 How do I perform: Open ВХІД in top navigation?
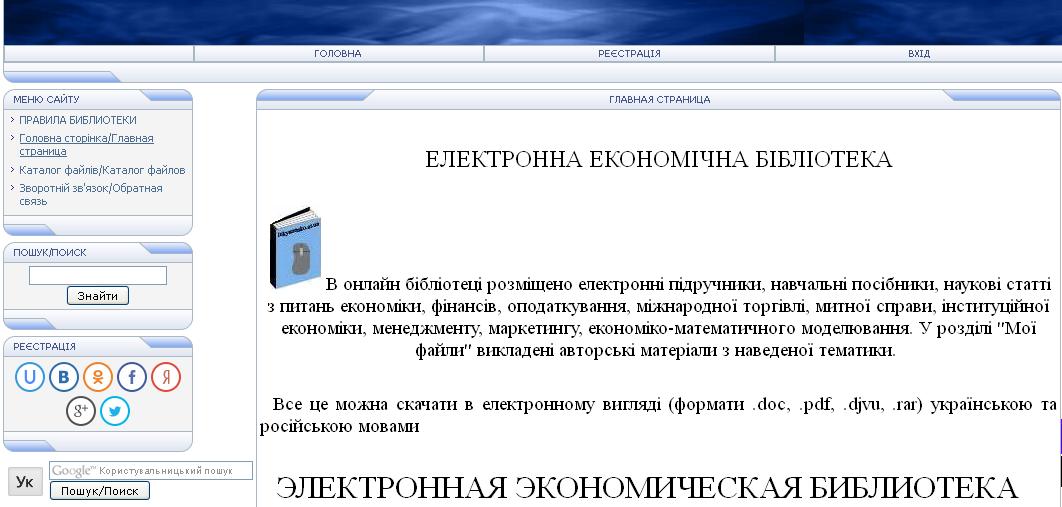coord(918,53)
